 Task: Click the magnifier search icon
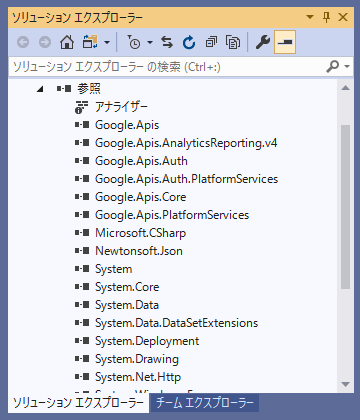333,67
